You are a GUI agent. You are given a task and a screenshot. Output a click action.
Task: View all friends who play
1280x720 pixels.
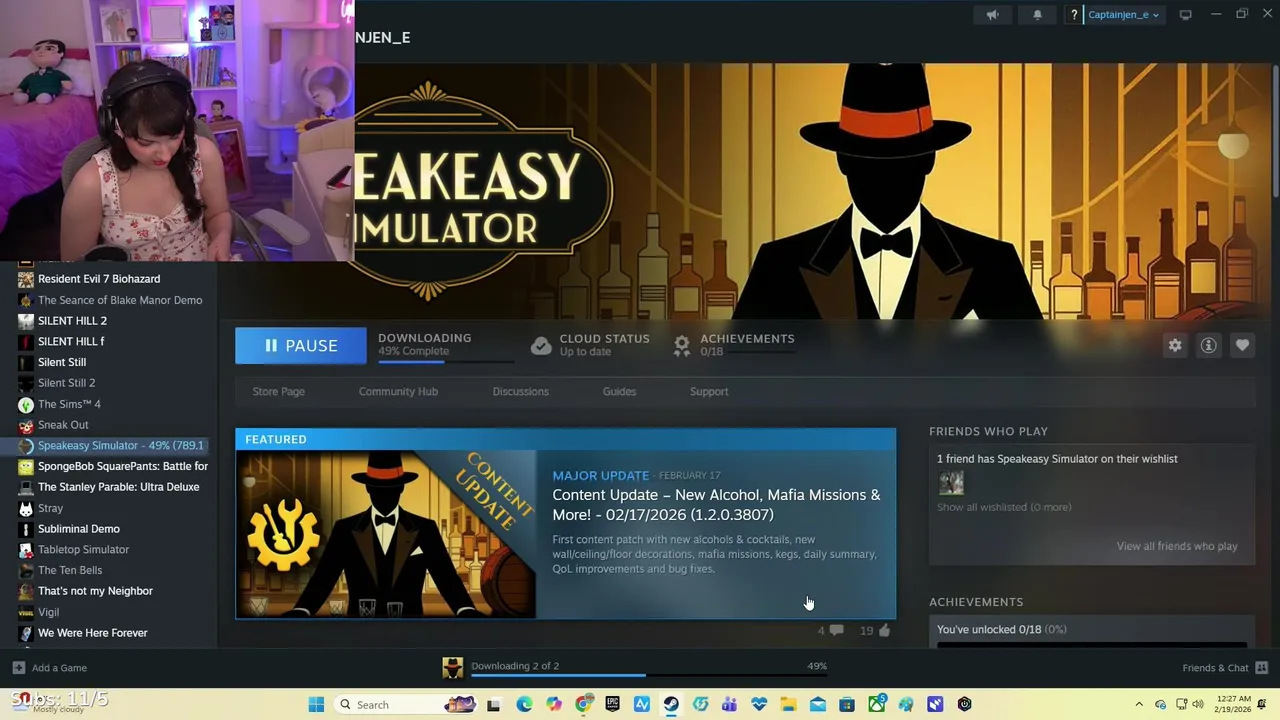pyautogui.click(x=1177, y=546)
